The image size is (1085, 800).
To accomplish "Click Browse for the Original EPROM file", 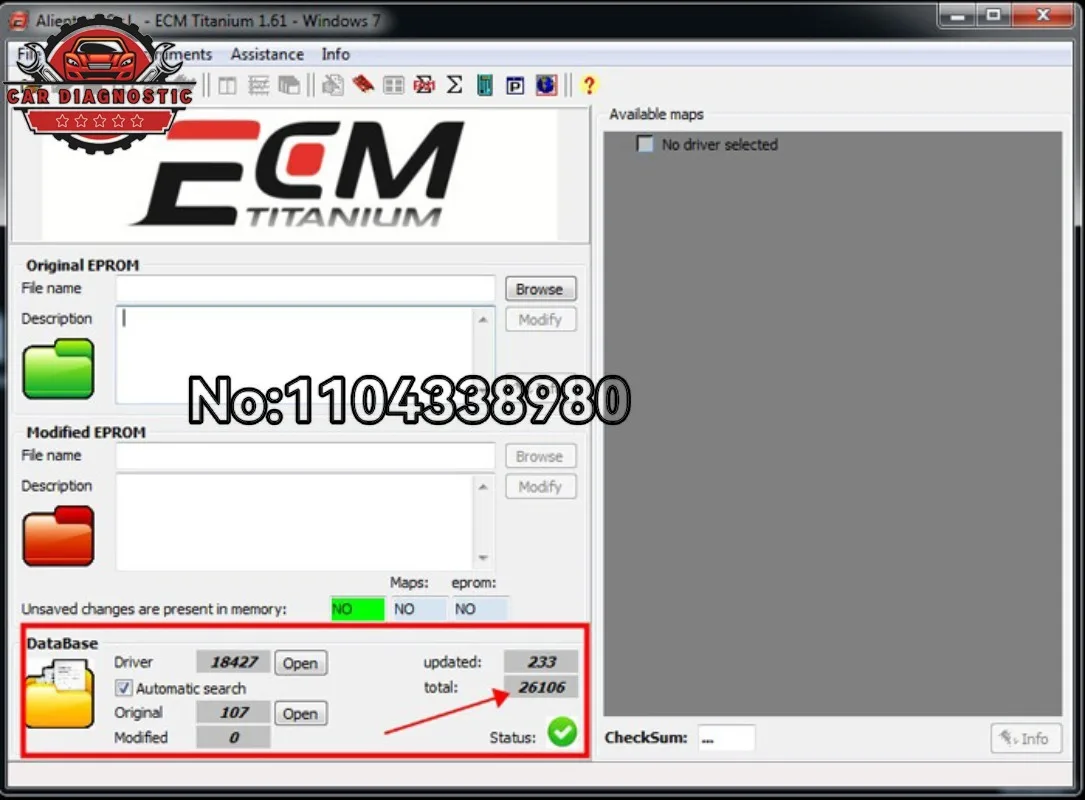I will point(540,289).
